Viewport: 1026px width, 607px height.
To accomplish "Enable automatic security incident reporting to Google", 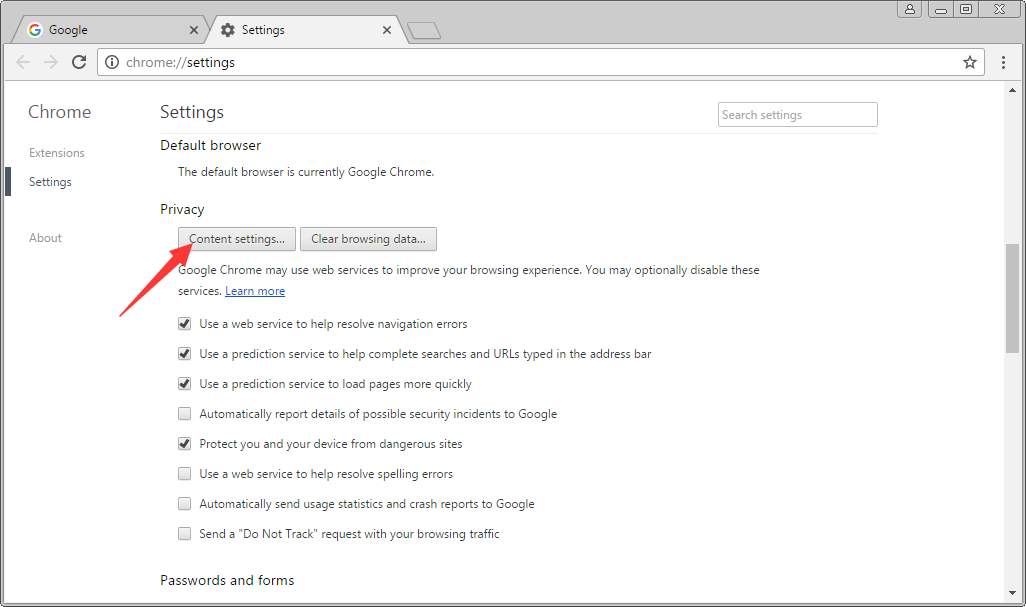I will [x=185, y=414].
